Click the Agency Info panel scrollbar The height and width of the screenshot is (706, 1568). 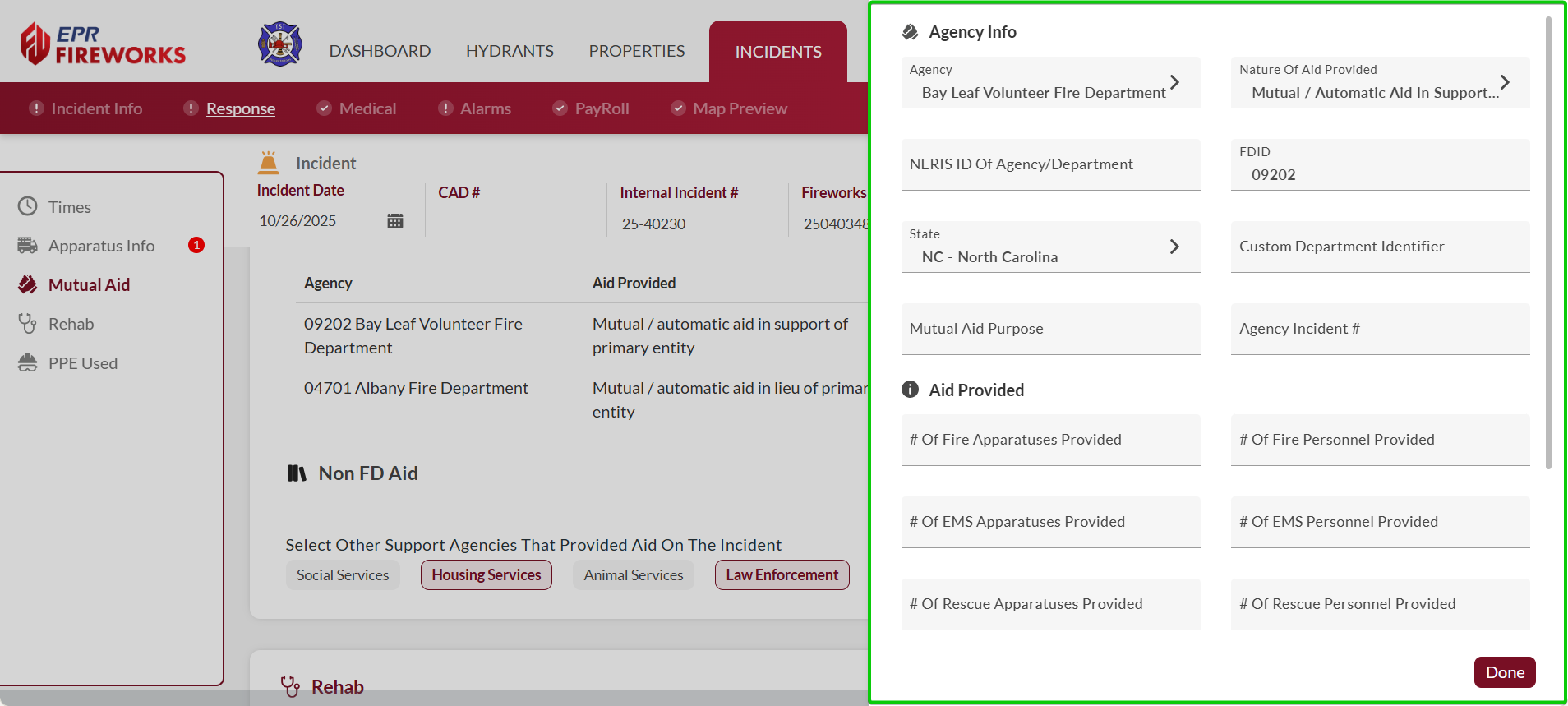click(1548, 247)
